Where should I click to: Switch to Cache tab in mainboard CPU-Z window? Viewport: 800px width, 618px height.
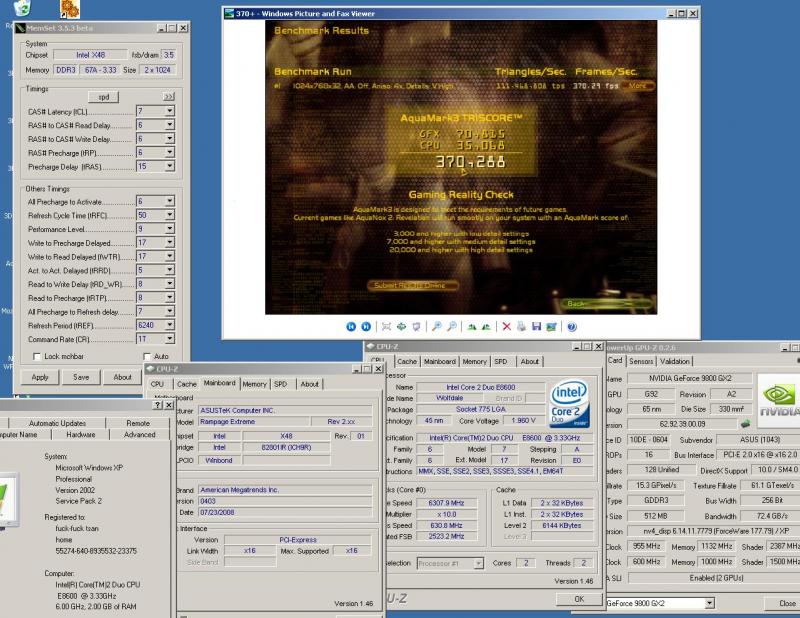pos(187,384)
